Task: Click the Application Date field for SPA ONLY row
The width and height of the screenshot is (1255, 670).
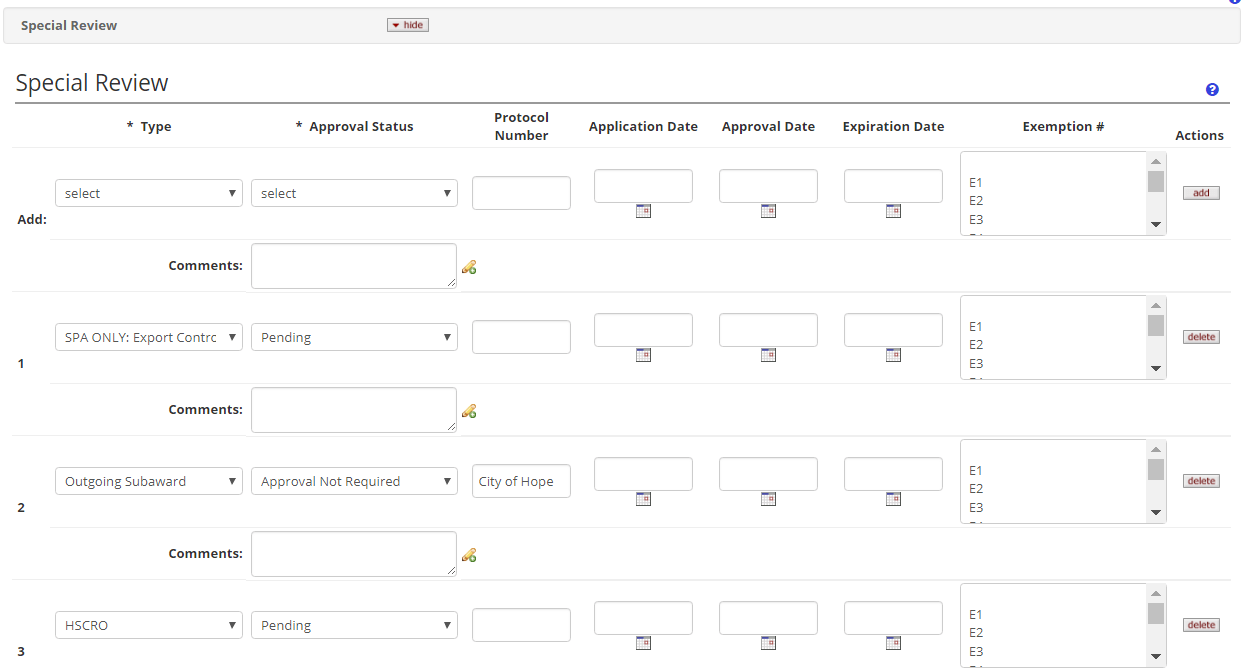Action: click(x=643, y=330)
